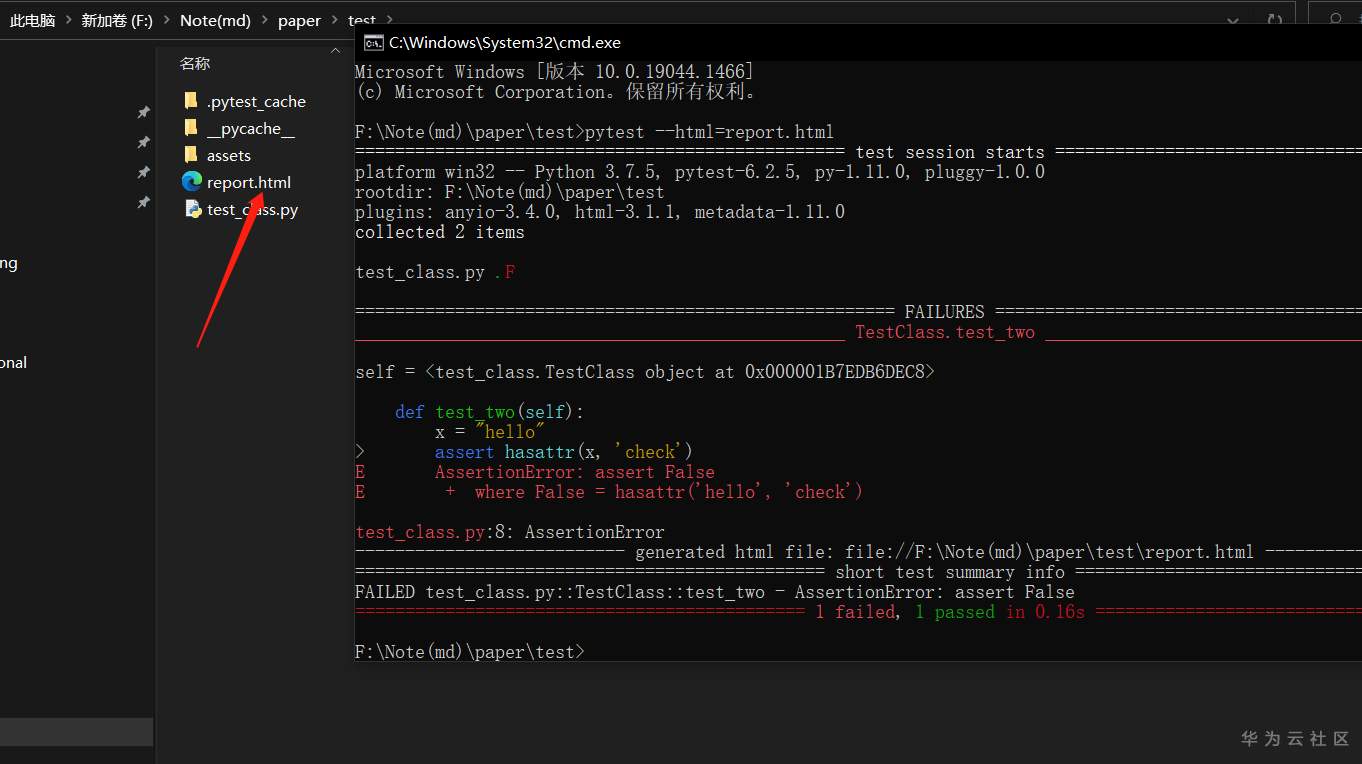Screen dimensions: 1362x764
Task: Click the 'platform win32 -- Python 3.7.5' line
Action: tap(700, 172)
